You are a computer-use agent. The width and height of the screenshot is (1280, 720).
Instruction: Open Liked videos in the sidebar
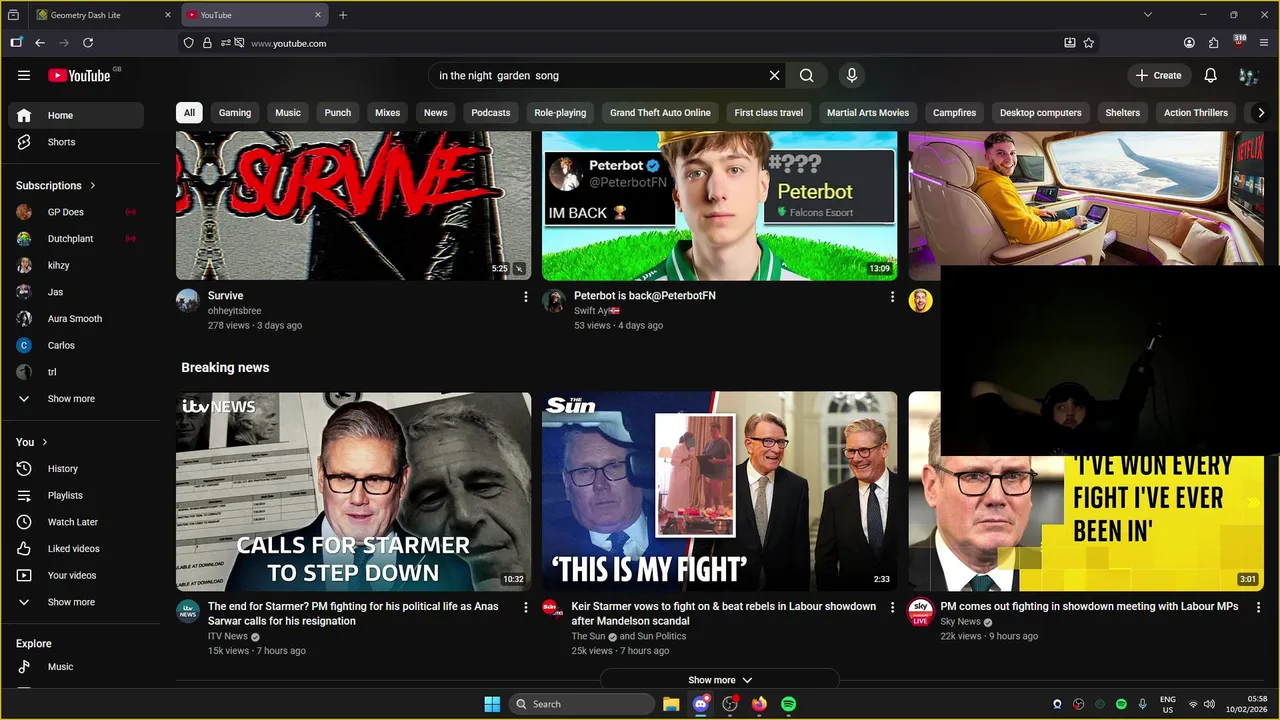76,549
